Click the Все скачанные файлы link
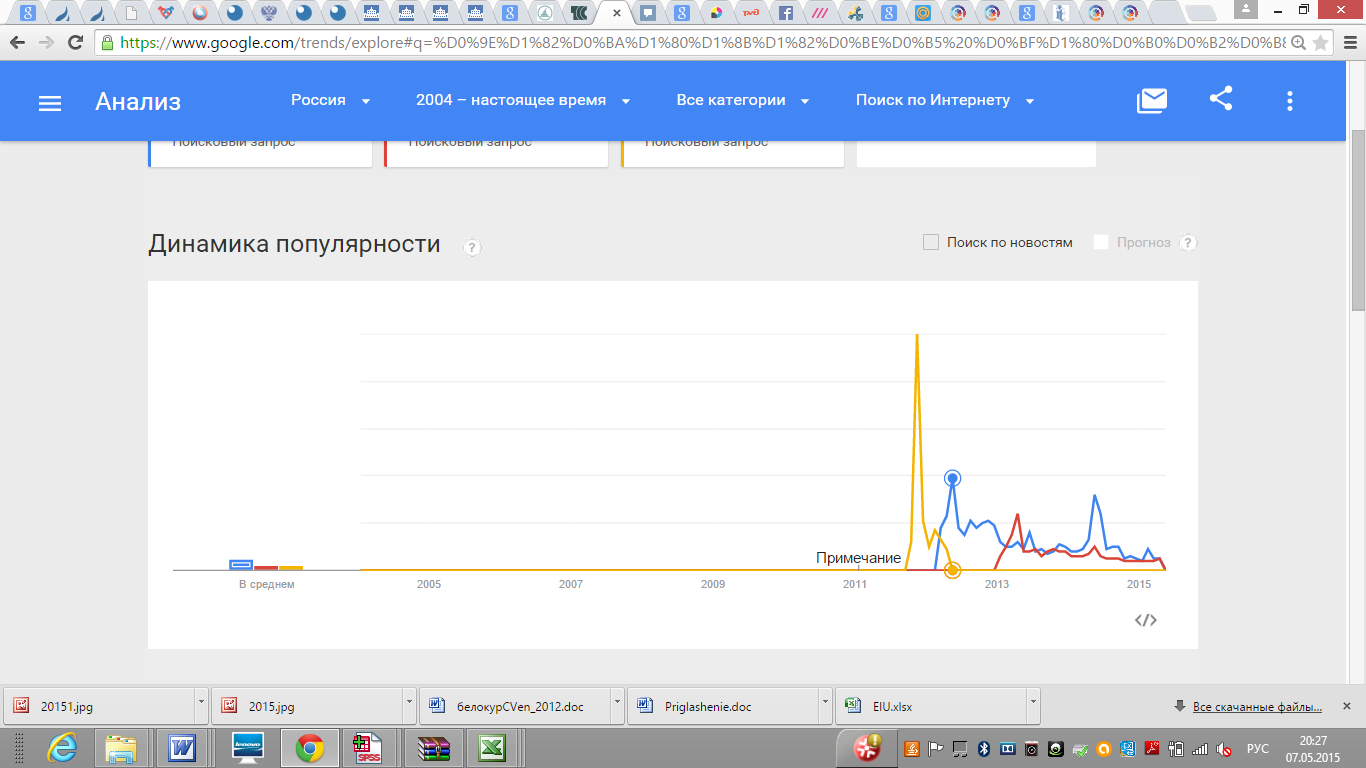 [x=1257, y=707]
